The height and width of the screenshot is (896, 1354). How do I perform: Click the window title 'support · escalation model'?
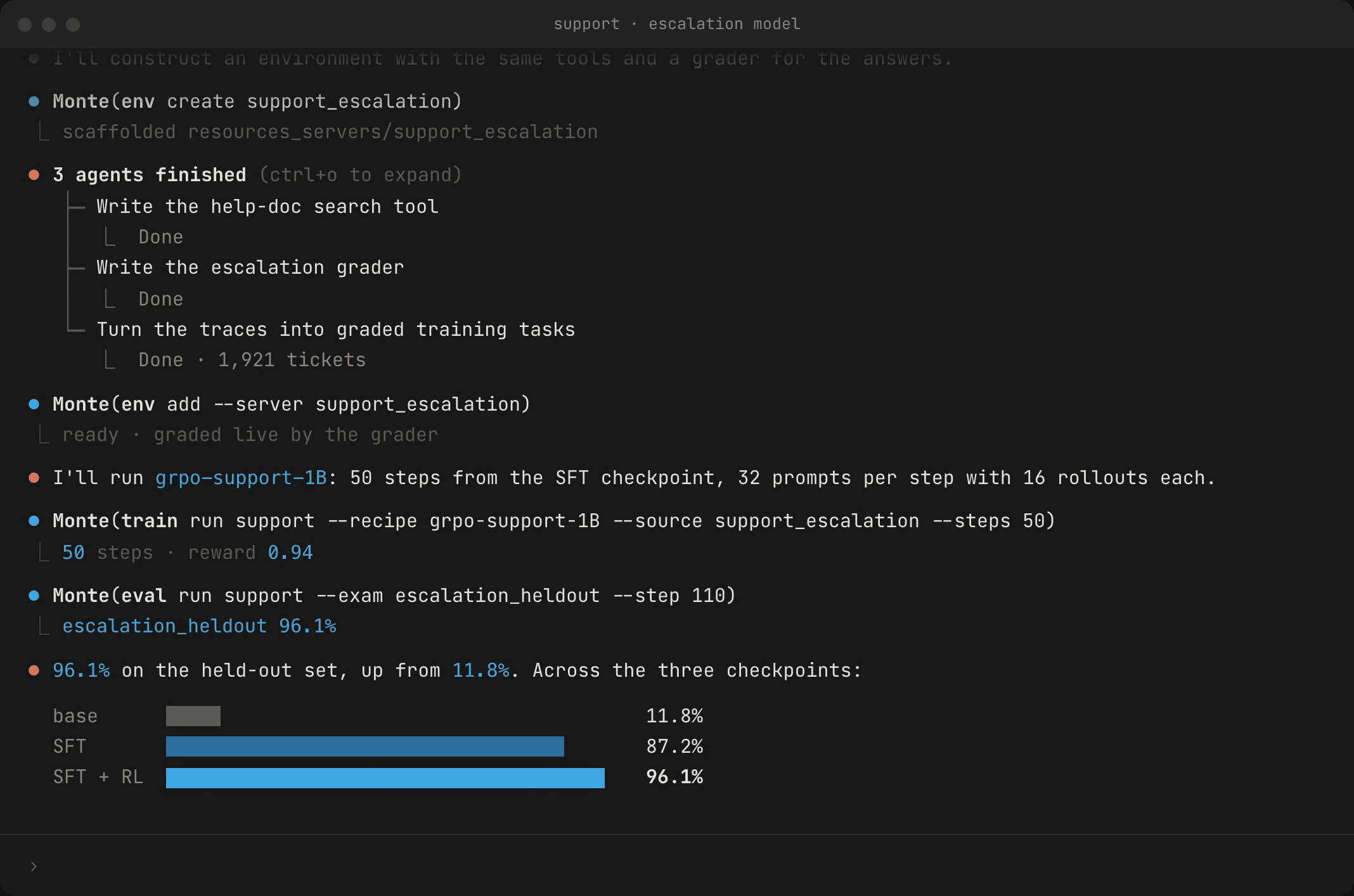pos(677,24)
